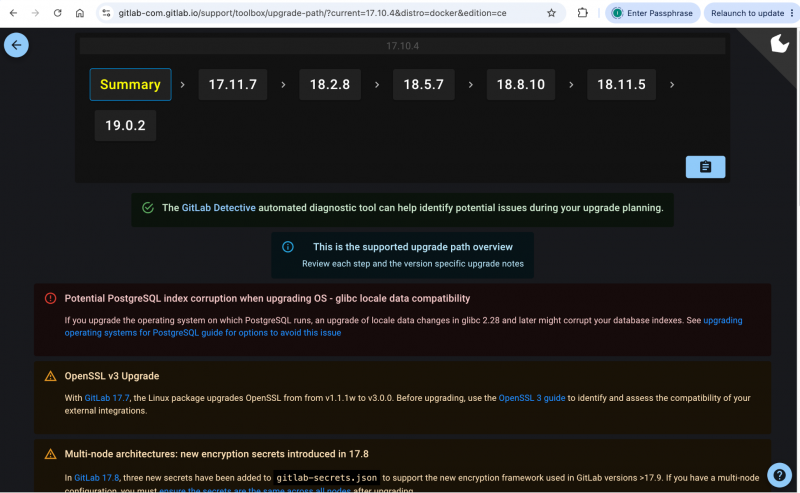Select the 17.11.7 version step
This screenshot has height=493, width=800.
pos(233,85)
